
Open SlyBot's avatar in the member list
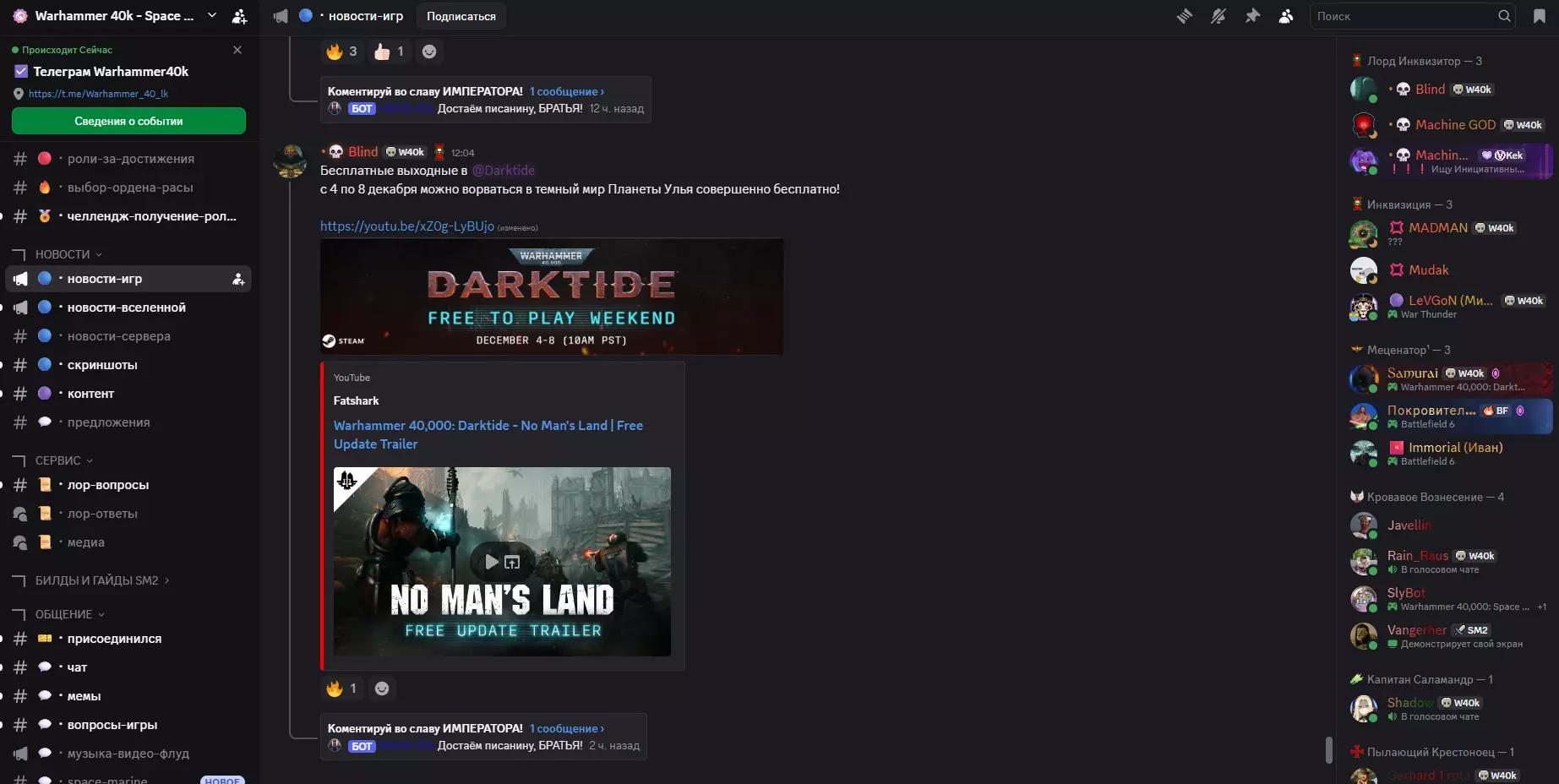tap(1364, 599)
